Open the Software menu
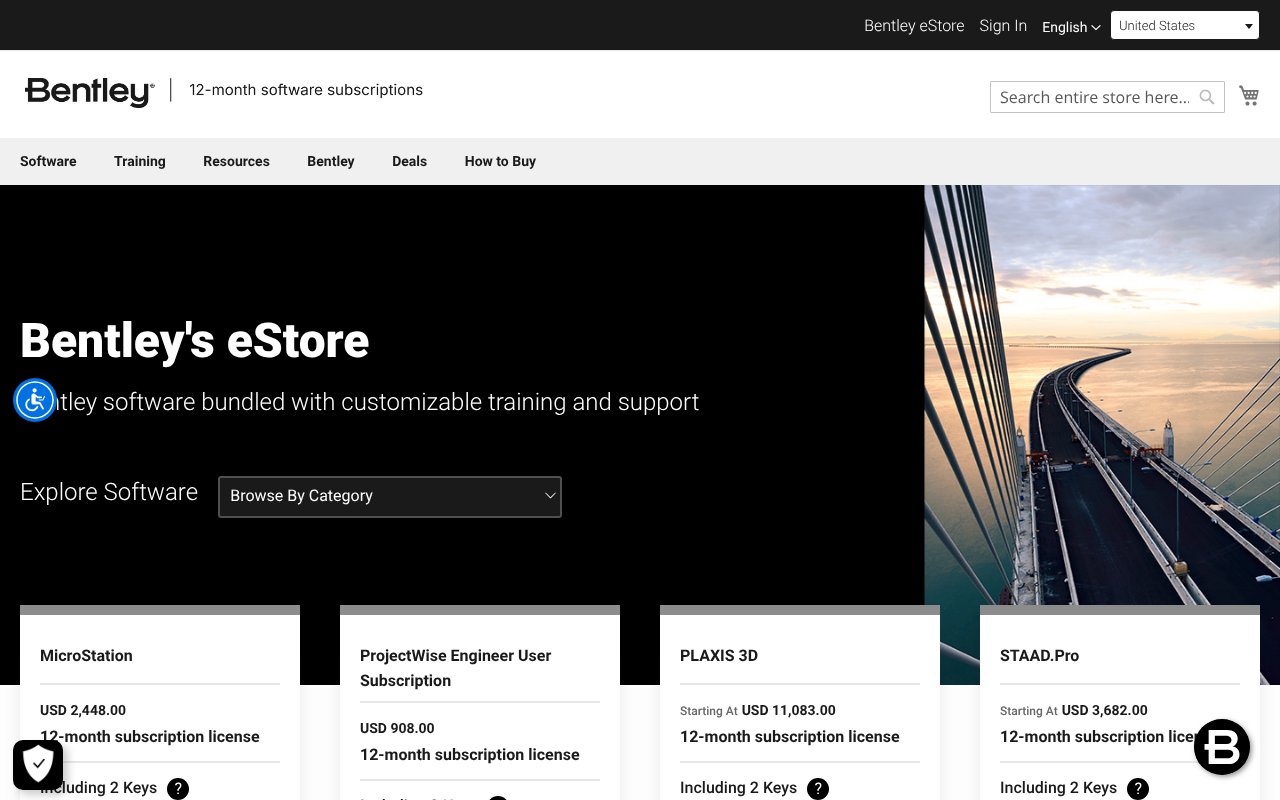Screen dimensions: 1280x800 coord(48,161)
